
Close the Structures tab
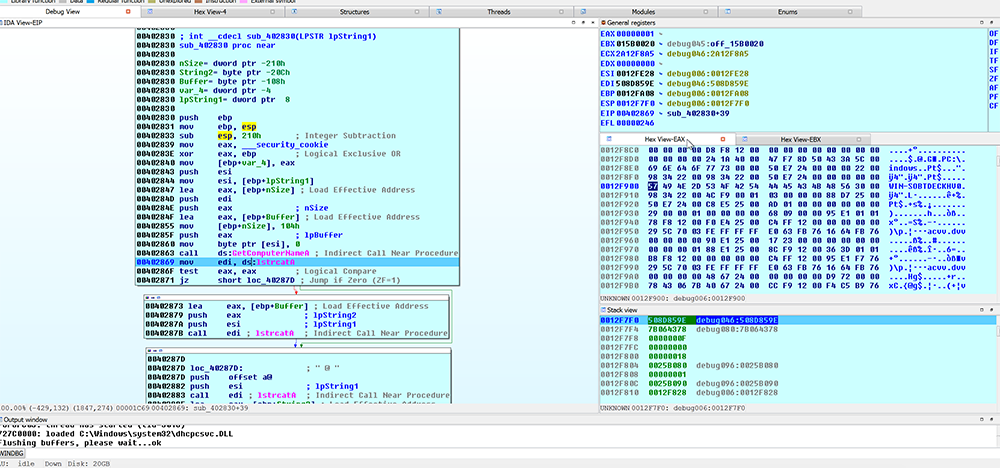click(417, 11)
